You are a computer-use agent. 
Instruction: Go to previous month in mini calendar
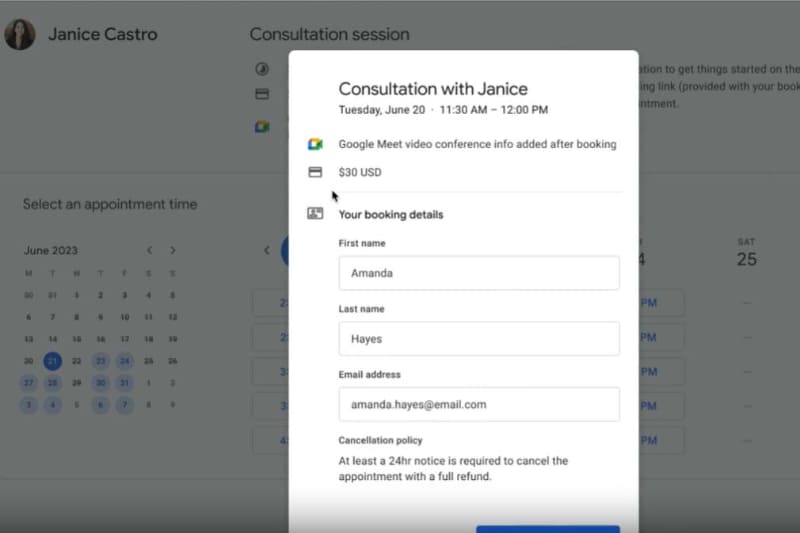coord(149,250)
